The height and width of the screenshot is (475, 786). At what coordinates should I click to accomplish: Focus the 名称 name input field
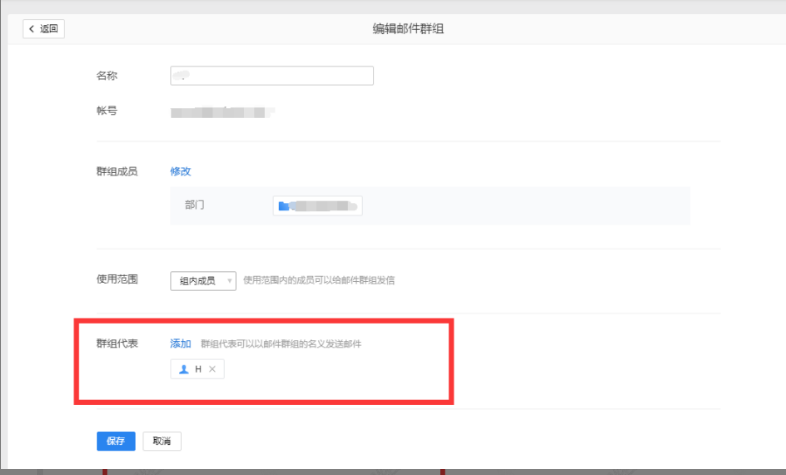pos(272,76)
